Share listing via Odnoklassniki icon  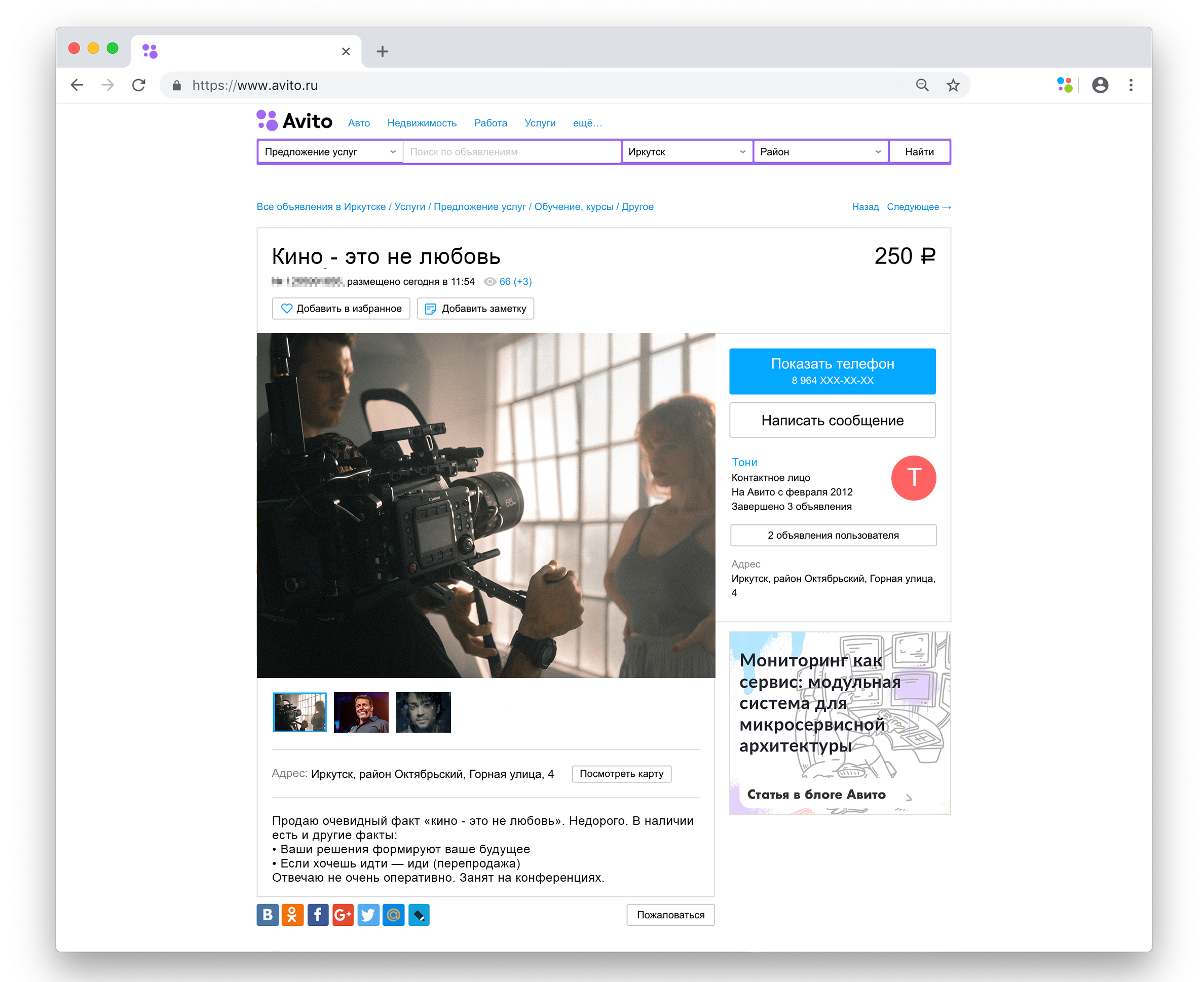tap(292, 915)
